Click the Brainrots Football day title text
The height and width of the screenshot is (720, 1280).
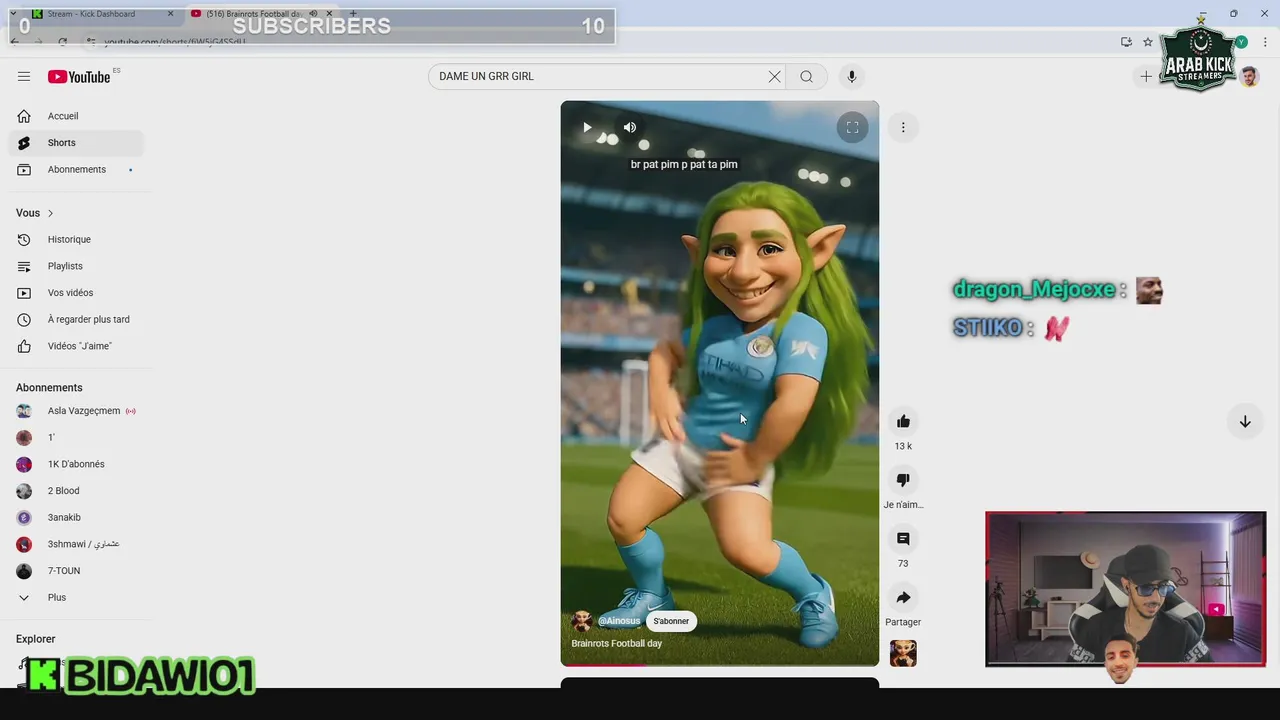(x=616, y=644)
